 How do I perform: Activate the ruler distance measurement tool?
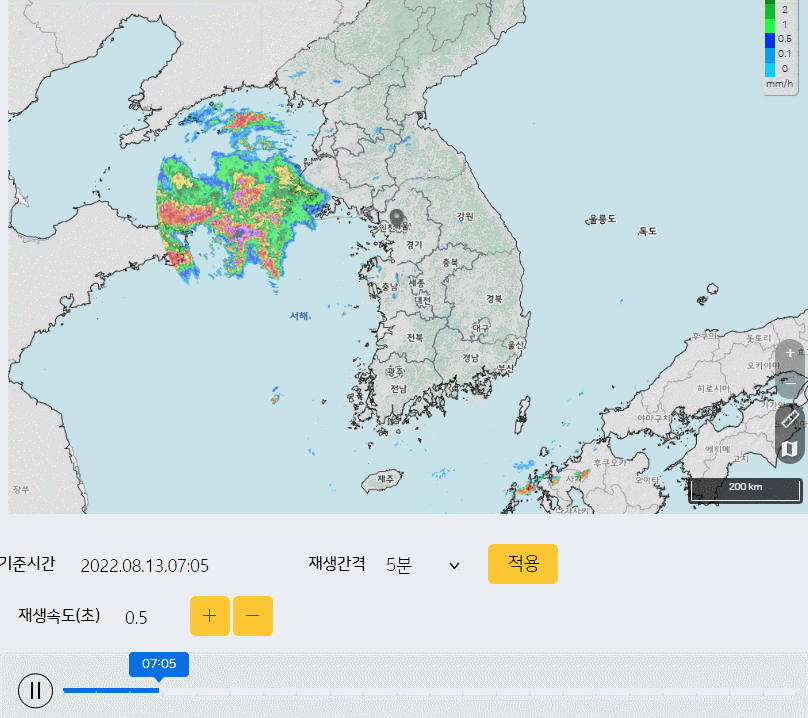[x=789, y=418]
